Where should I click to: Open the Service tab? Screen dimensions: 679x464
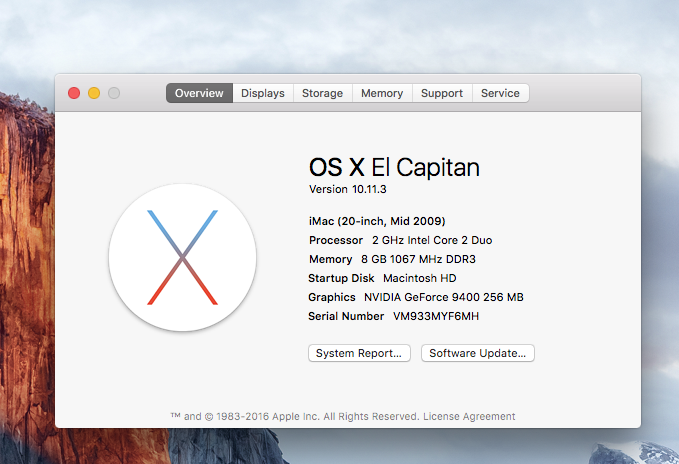point(500,93)
